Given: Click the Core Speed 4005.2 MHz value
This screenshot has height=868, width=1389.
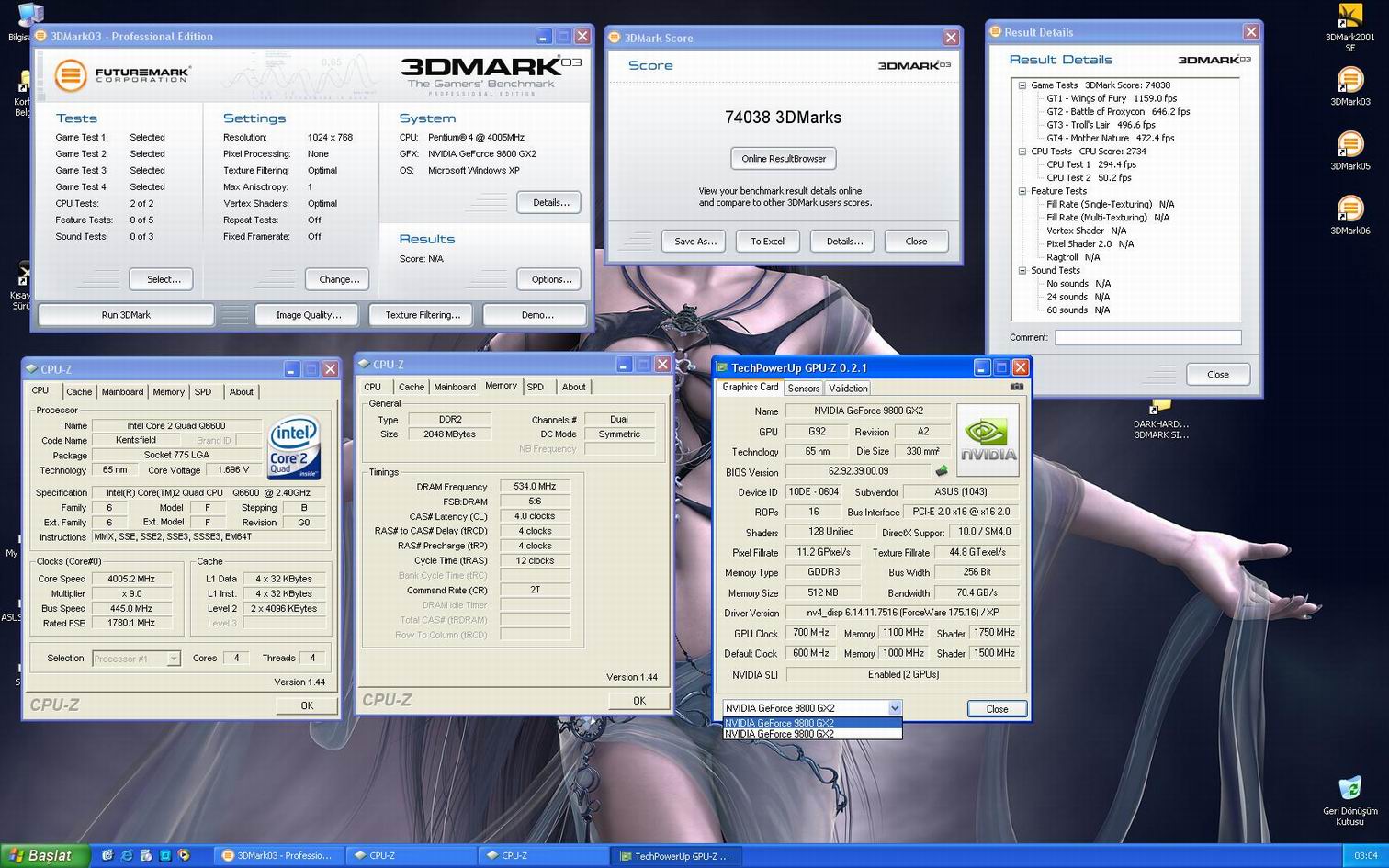Looking at the screenshot, I should [x=131, y=579].
